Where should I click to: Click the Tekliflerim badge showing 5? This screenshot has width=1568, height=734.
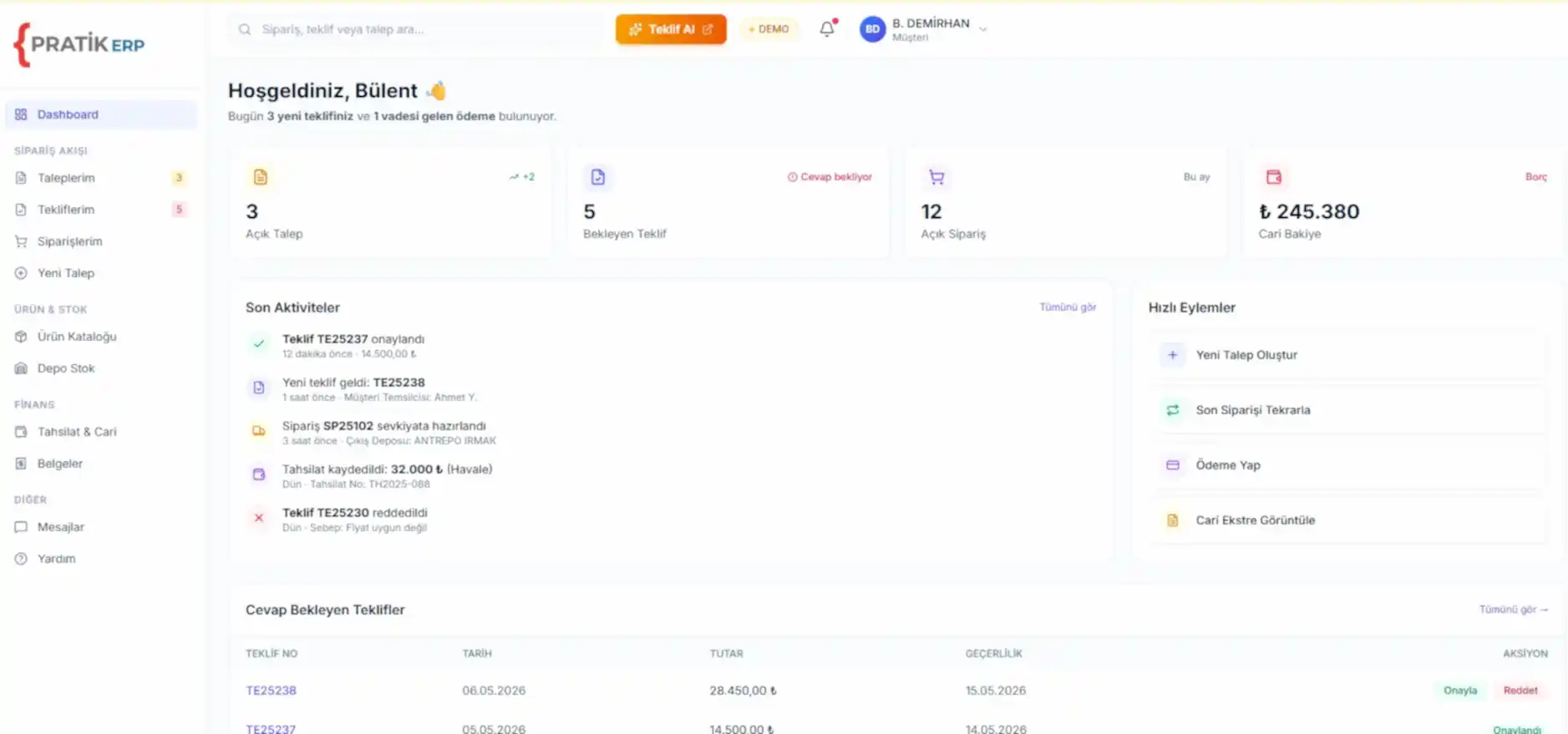point(179,210)
